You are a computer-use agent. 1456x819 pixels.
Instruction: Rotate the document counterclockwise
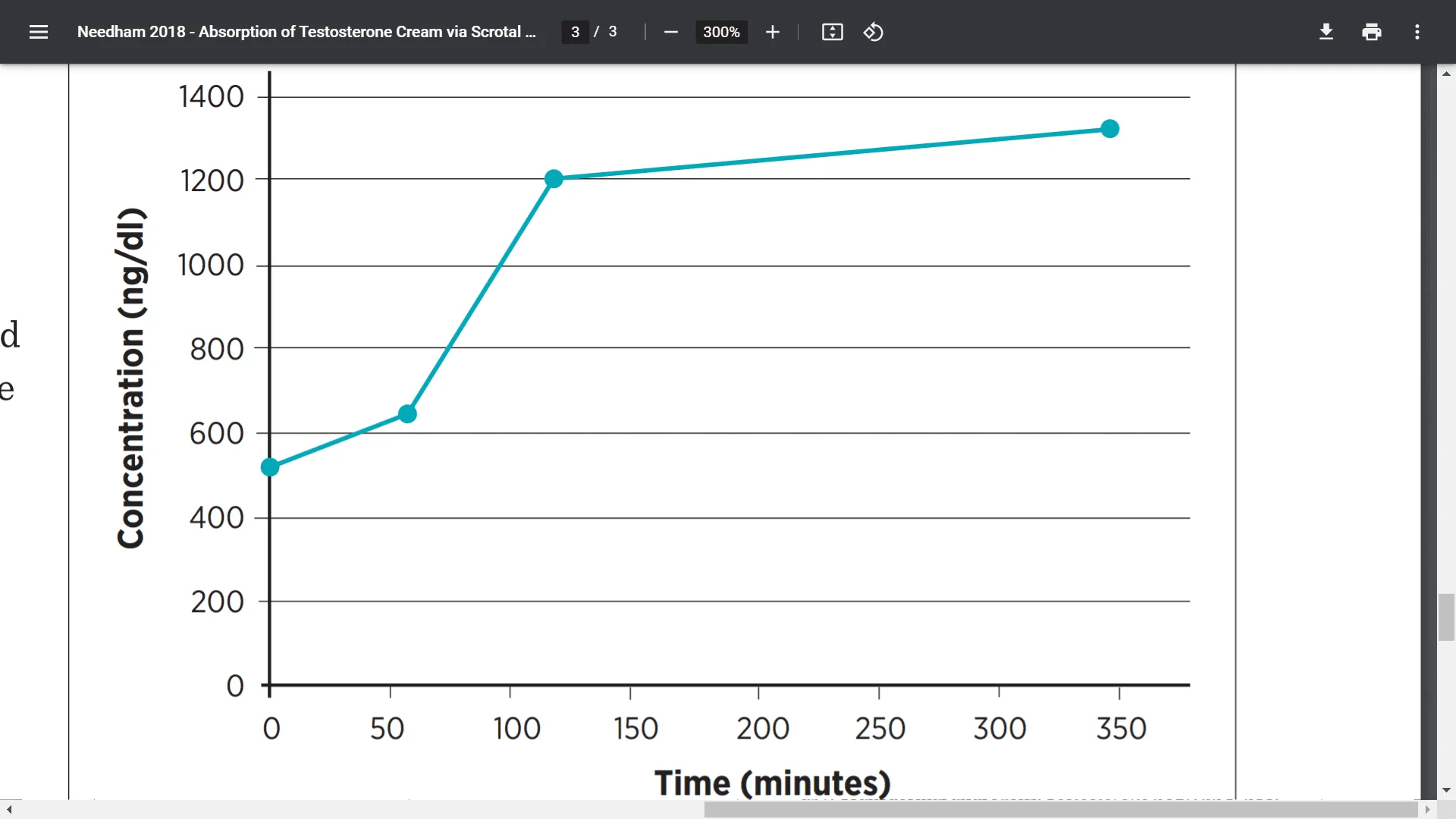click(874, 32)
